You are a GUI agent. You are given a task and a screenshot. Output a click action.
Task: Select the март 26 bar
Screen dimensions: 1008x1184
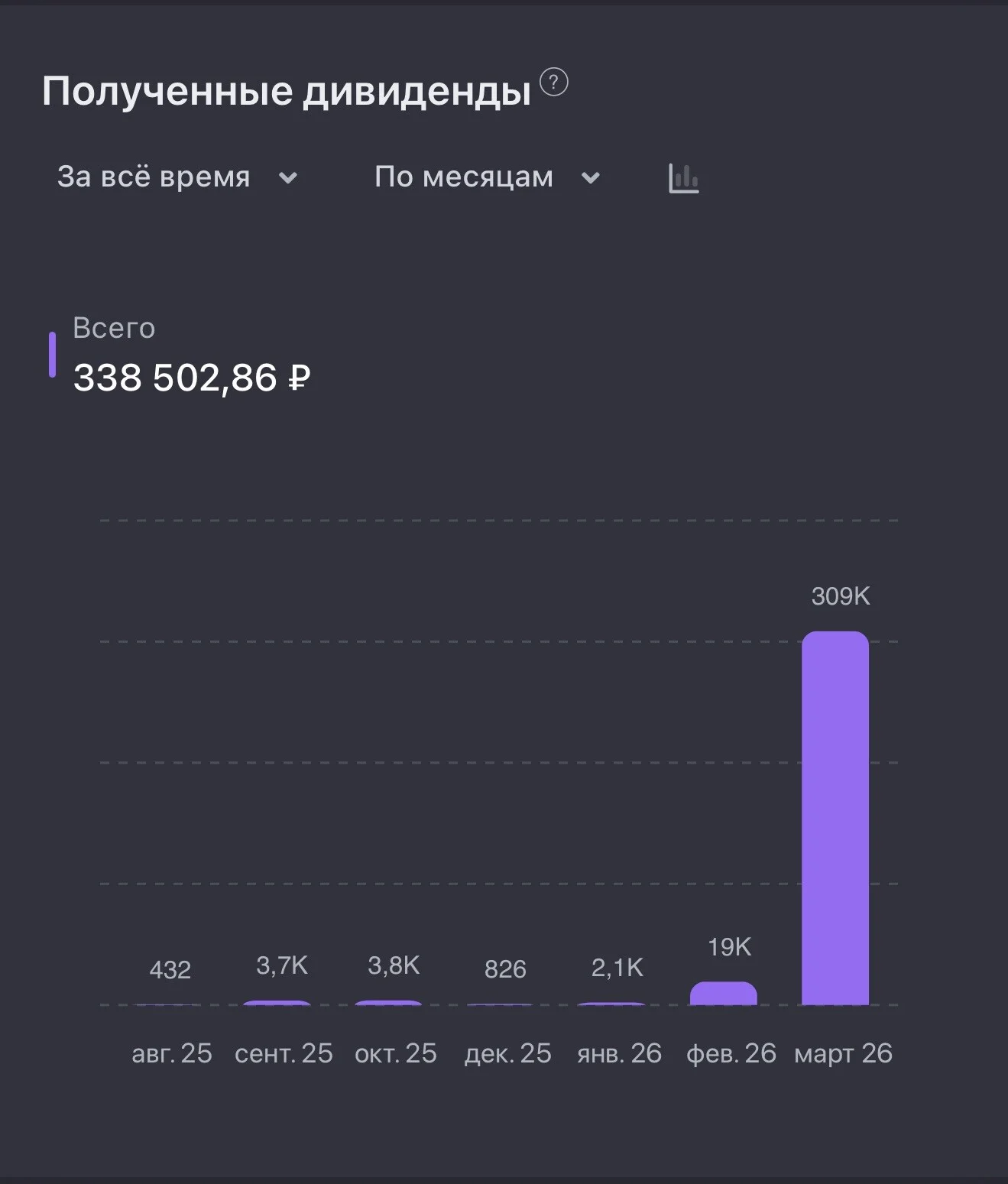tap(835, 818)
